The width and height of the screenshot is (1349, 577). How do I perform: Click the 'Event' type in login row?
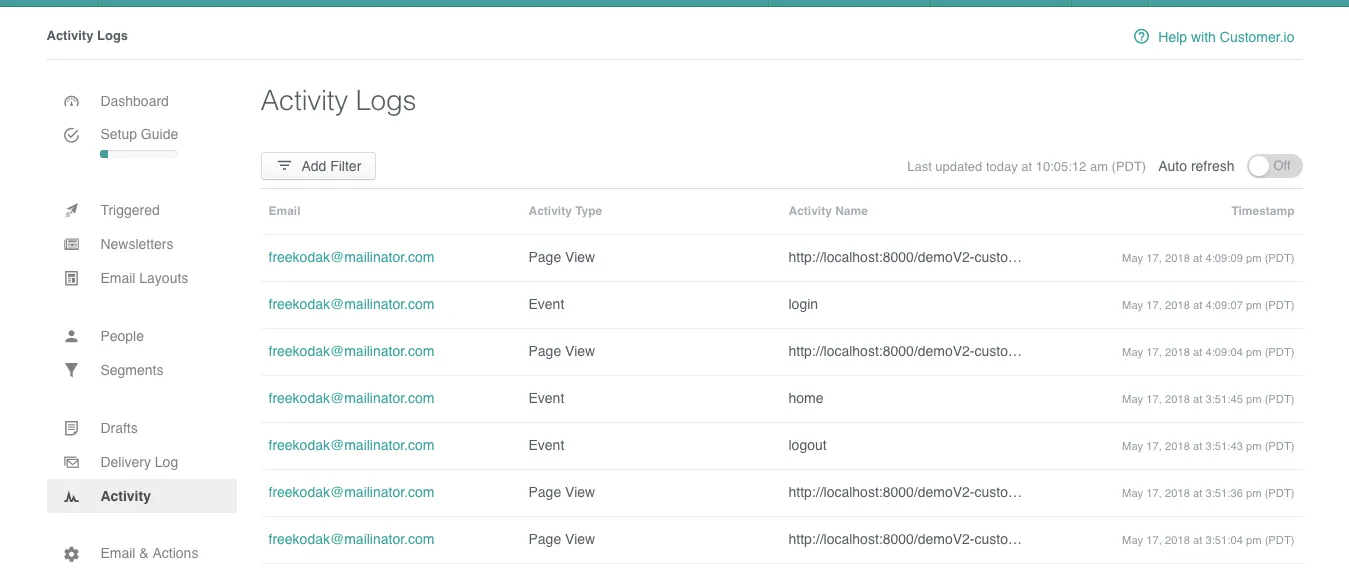coord(547,305)
